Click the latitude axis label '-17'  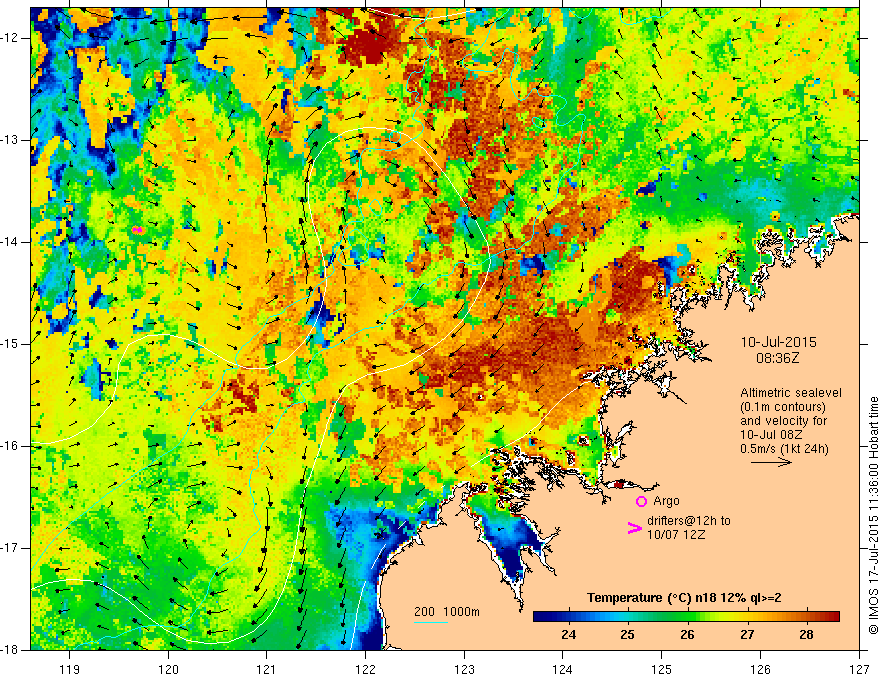pos(11,548)
